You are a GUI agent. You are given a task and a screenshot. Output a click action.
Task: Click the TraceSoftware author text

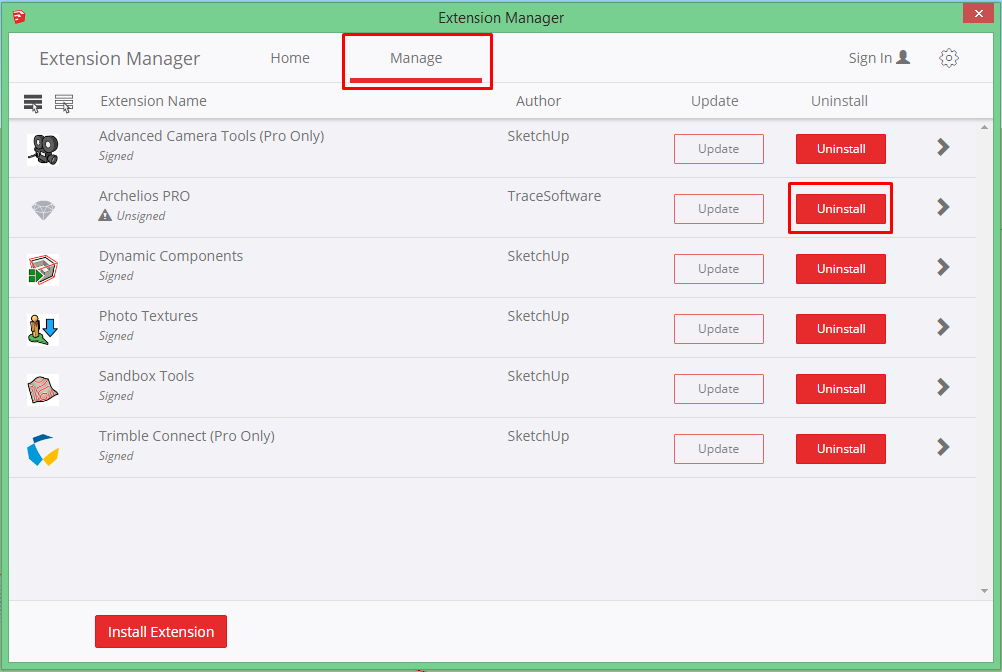click(554, 196)
